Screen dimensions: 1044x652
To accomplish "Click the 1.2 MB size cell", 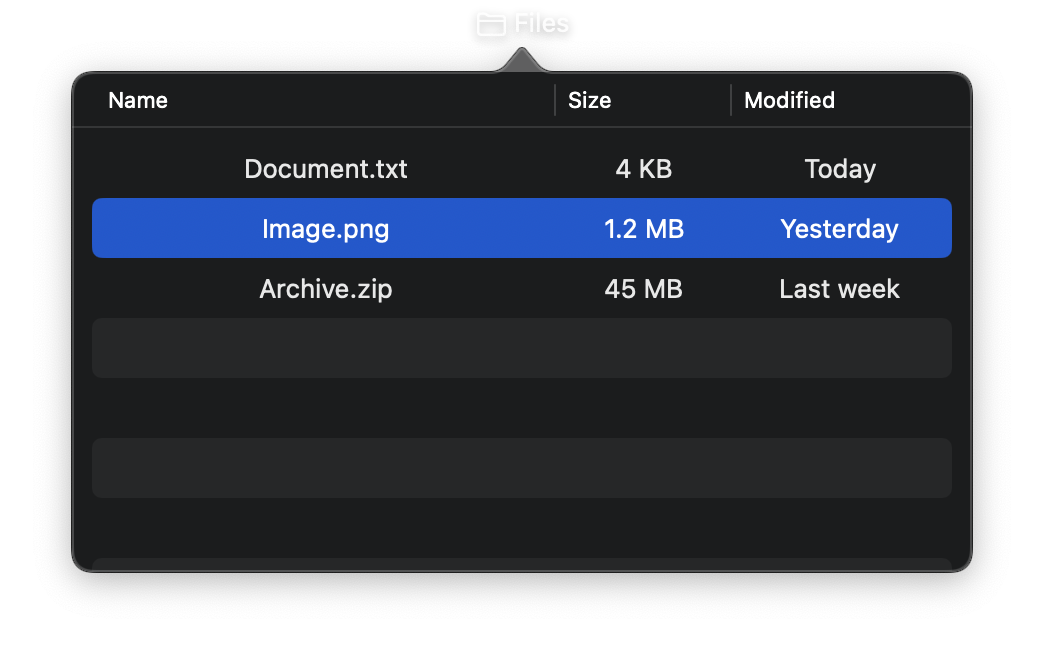I will [x=644, y=229].
